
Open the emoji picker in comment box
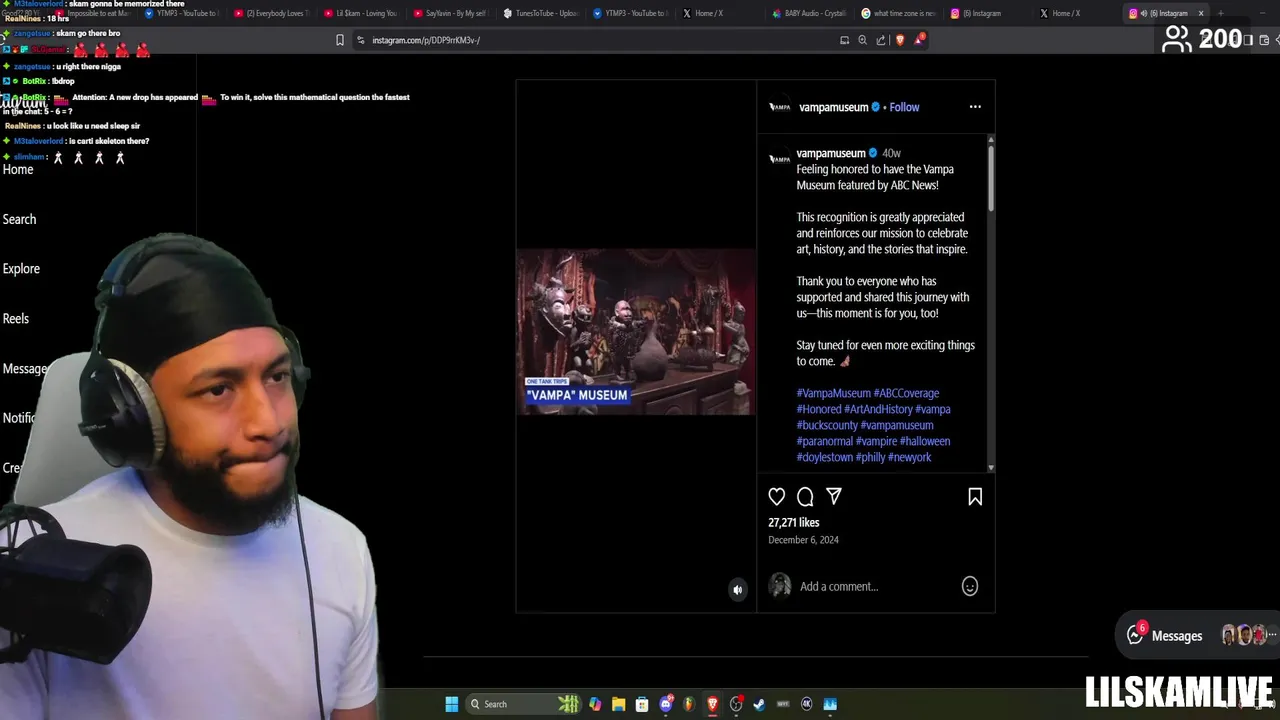tap(970, 587)
